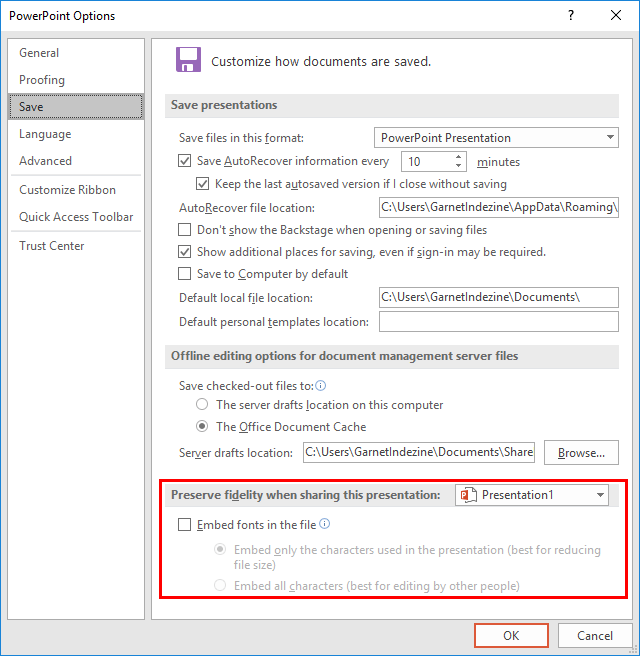The width and height of the screenshot is (640, 656).
Task: Click the AutoRecover file location field
Action: [x=499, y=208]
